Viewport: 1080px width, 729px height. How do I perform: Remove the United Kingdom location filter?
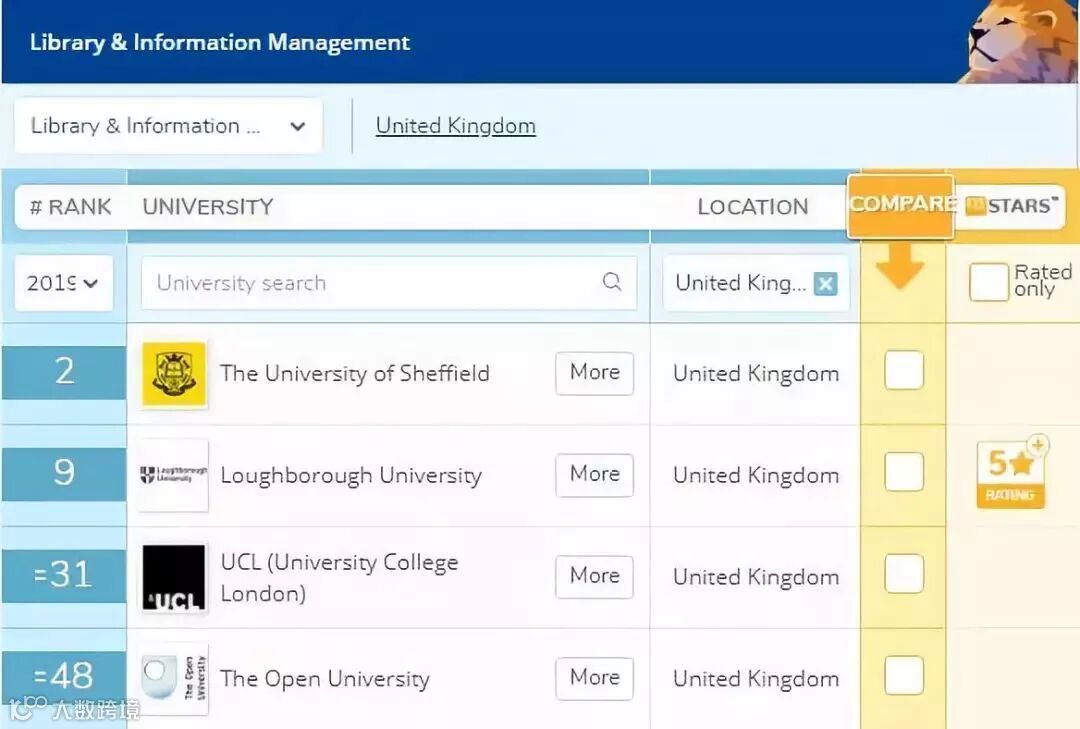click(x=825, y=283)
